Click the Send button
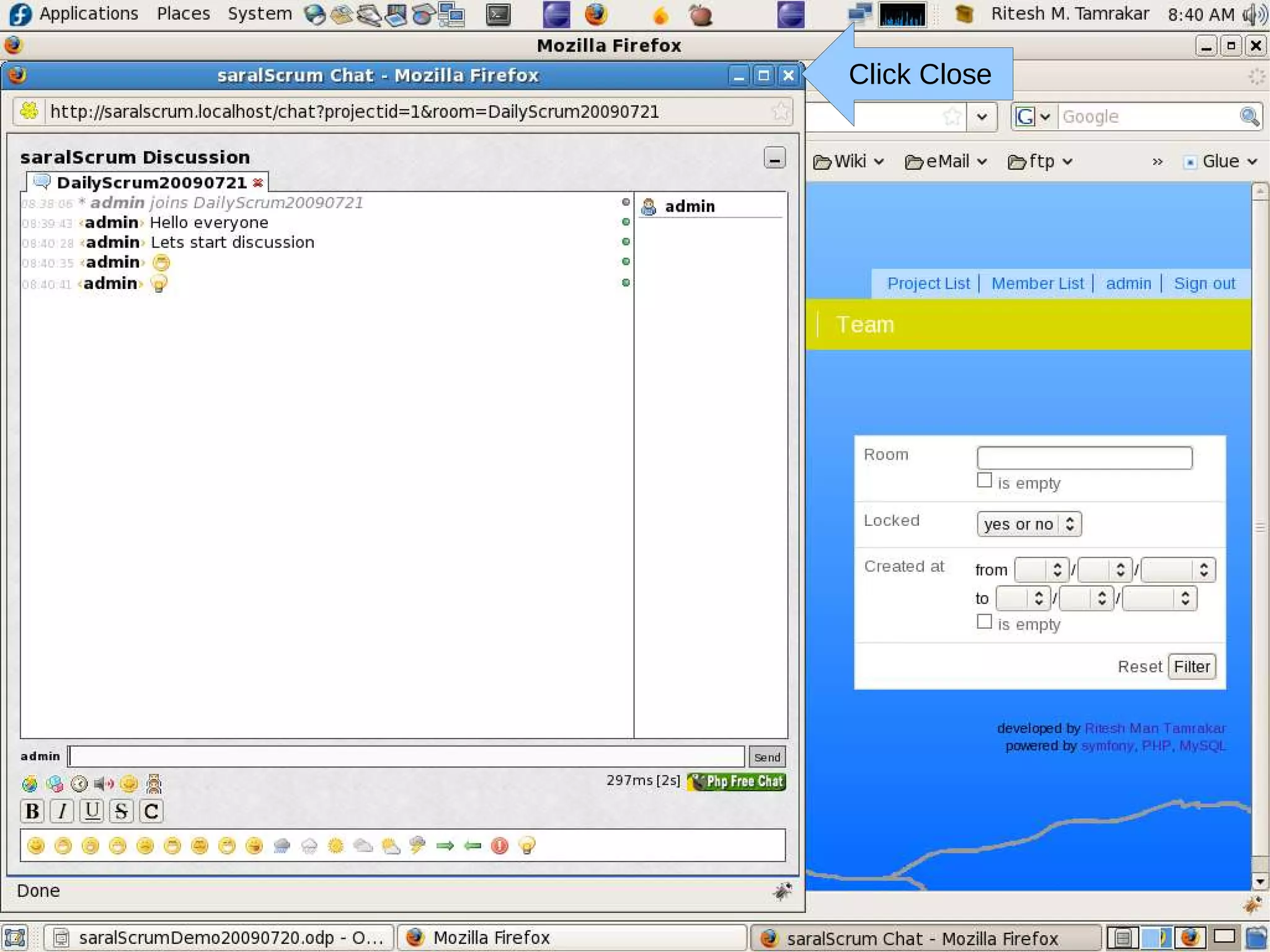The width and height of the screenshot is (1270, 952). tap(767, 757)
